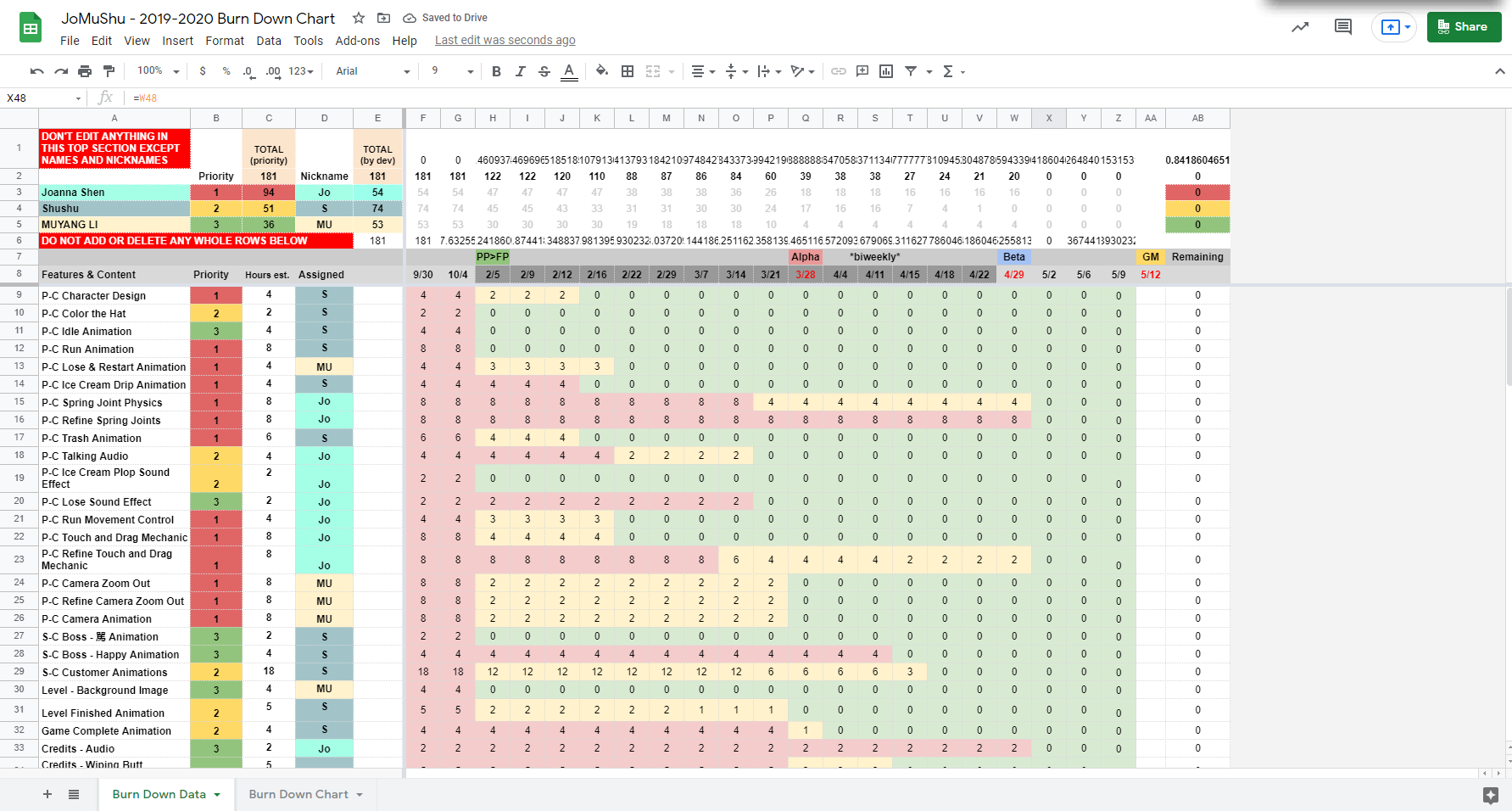Print the spreadsheet using printer icon
The height and width of the screenshot is (811, 1512).
(x=85, y=71)
